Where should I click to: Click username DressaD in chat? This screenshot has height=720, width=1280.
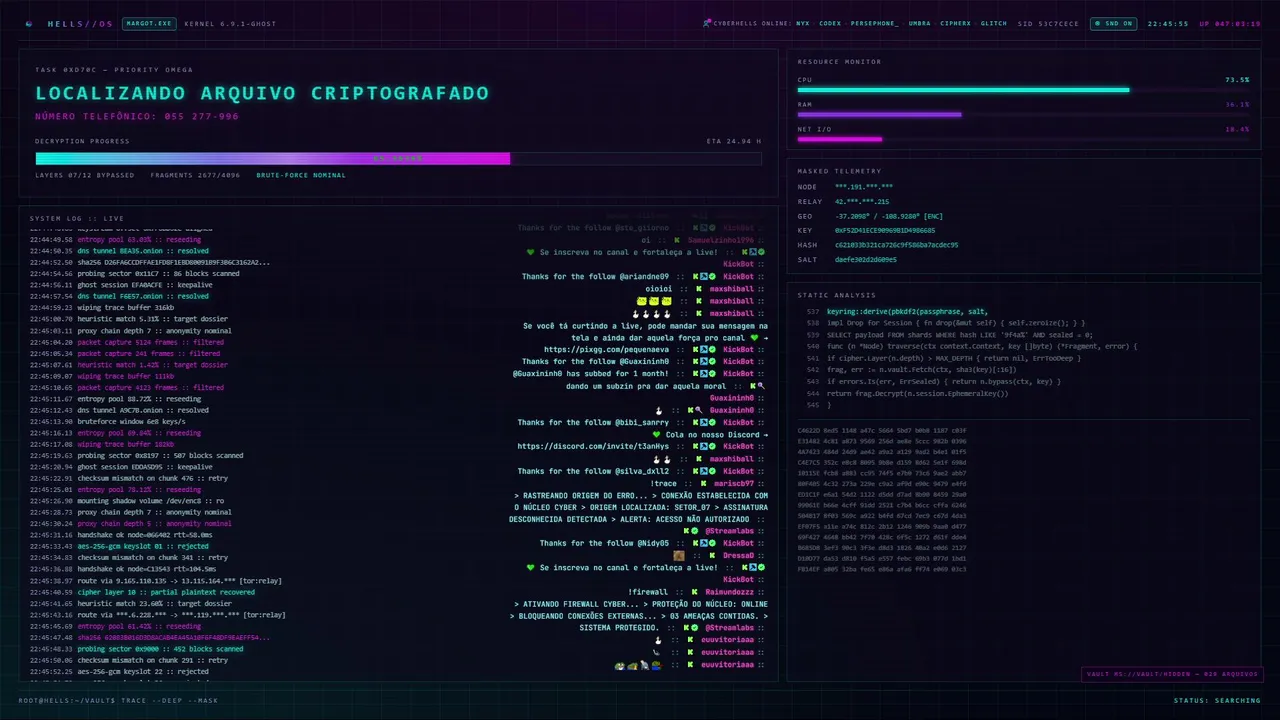(x=738, y=556)
